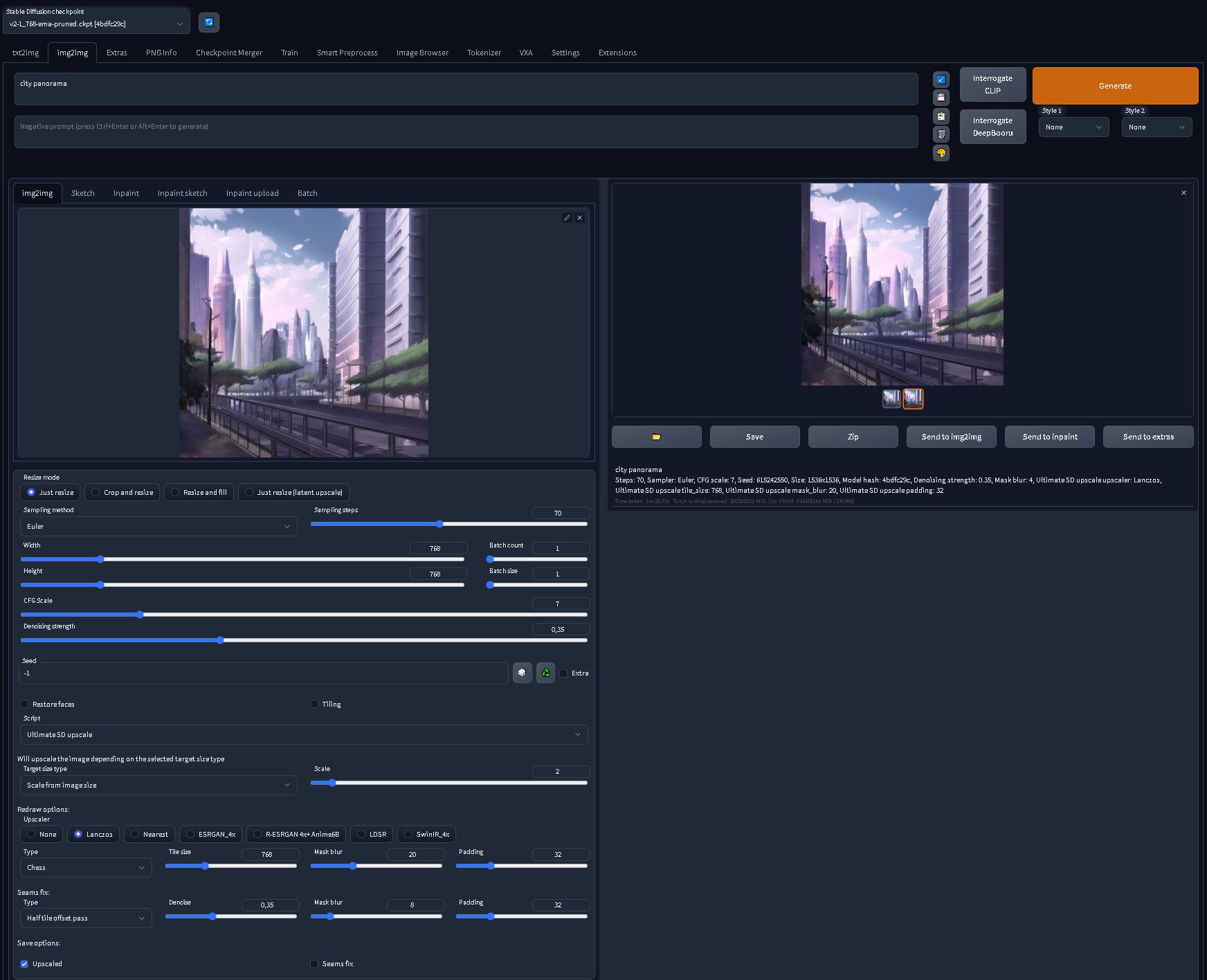
Task: Enable the Restore faces checkbox
Action: click(x=25, y=704)
